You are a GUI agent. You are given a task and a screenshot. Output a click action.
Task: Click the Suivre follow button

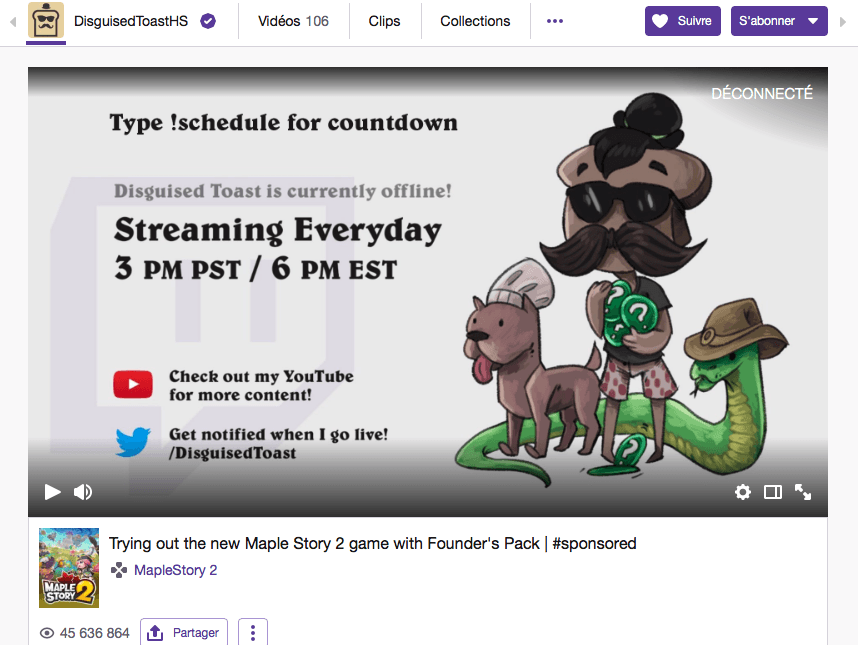pyautogui.click(x=682, y=21)
